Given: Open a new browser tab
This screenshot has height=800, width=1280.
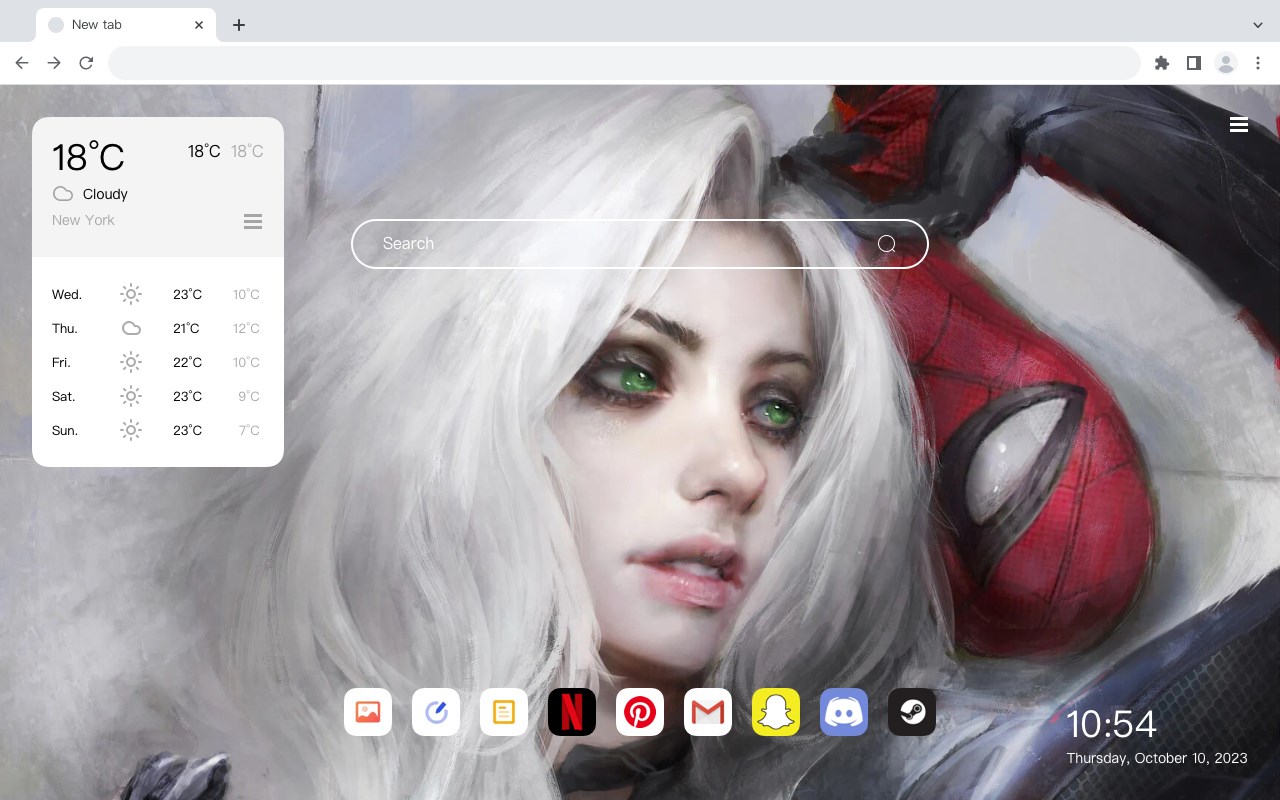Looking at the screenshot, I should pyautogui.click(x=238, y=25).
